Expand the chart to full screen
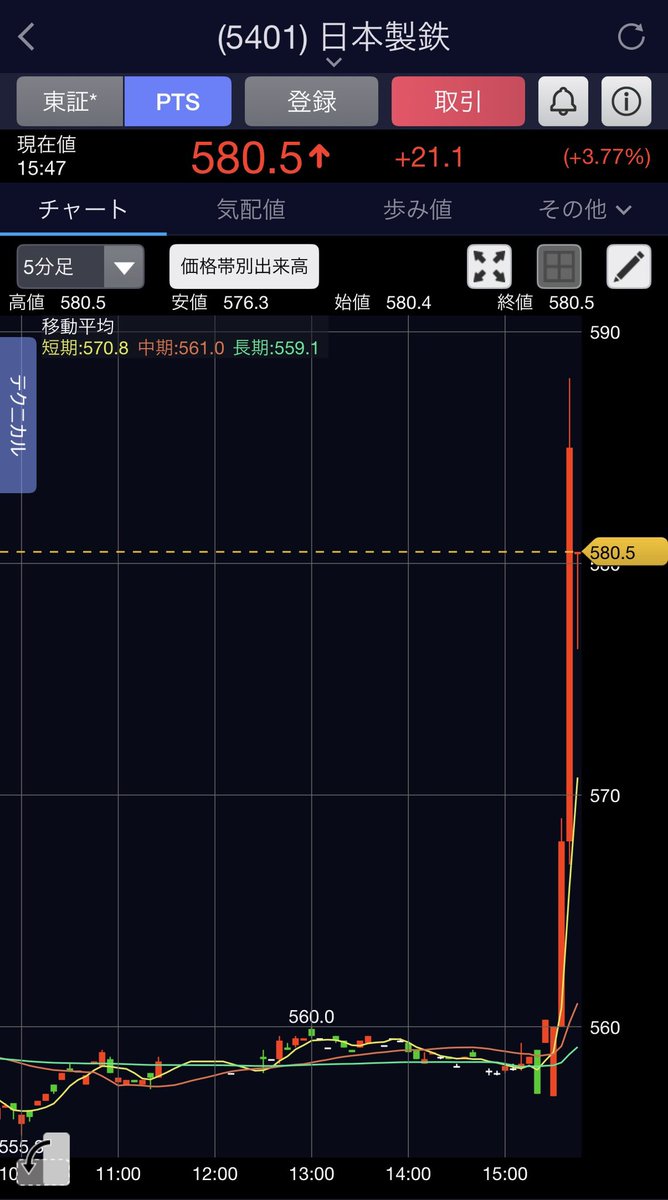This screenshot has width=668, height=1200. pyautogui.click(x=490, y=267)
